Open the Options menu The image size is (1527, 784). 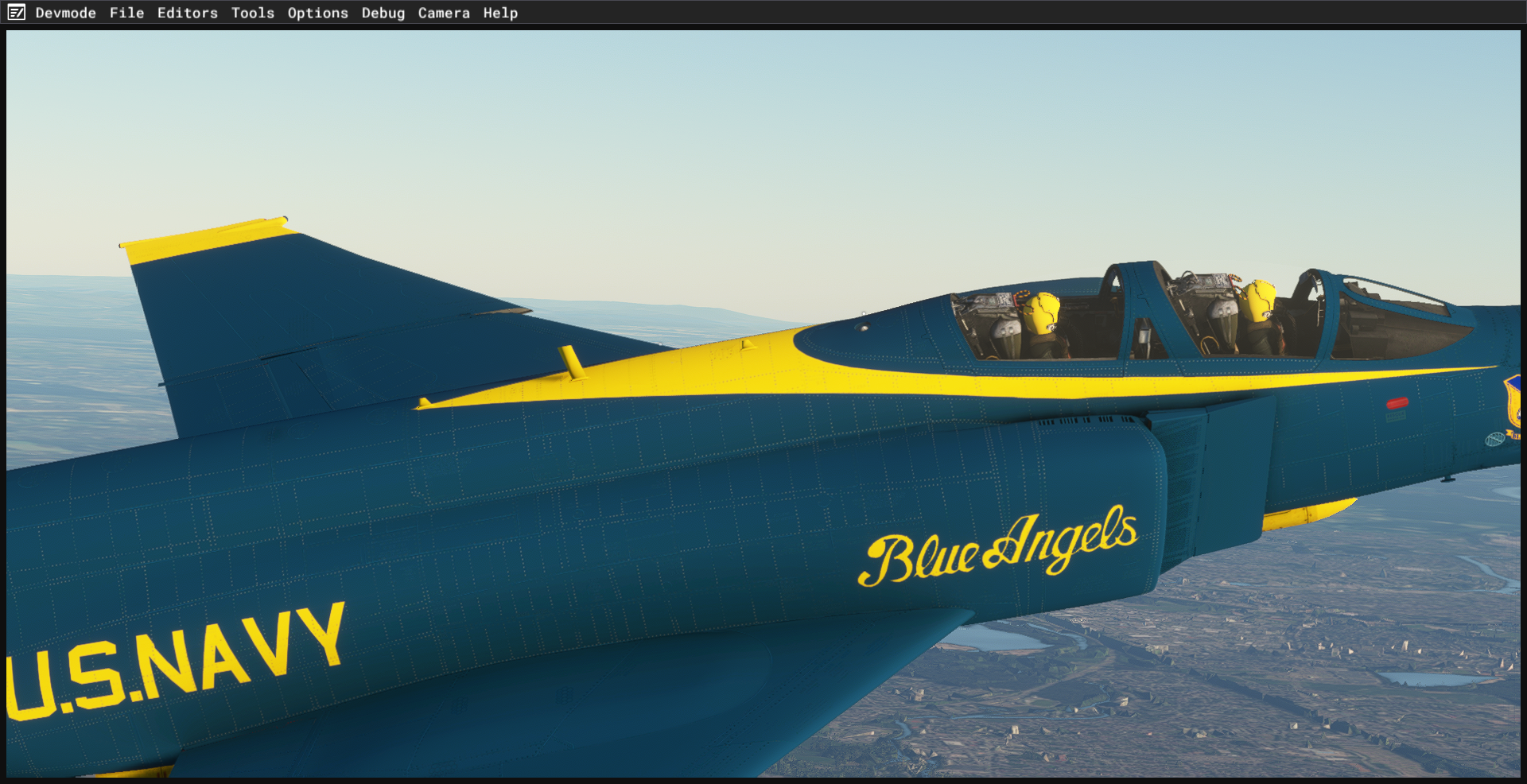318,13
